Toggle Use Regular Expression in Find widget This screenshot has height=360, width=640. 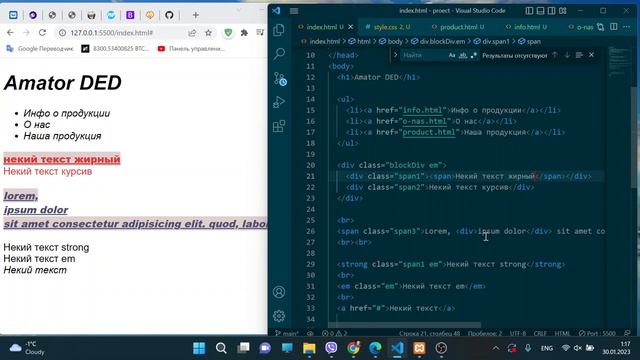(x=473, y=55)
